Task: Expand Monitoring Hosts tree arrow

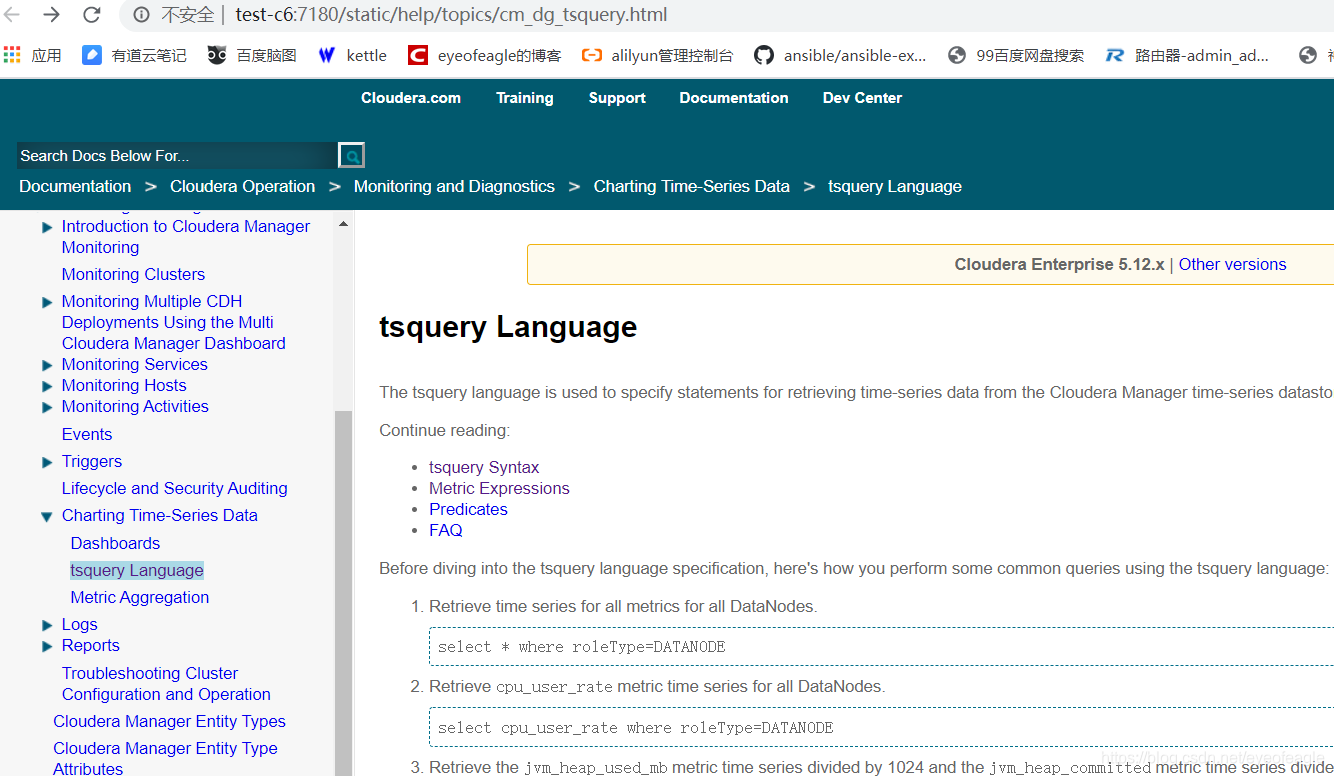Action: click(47, 386)
